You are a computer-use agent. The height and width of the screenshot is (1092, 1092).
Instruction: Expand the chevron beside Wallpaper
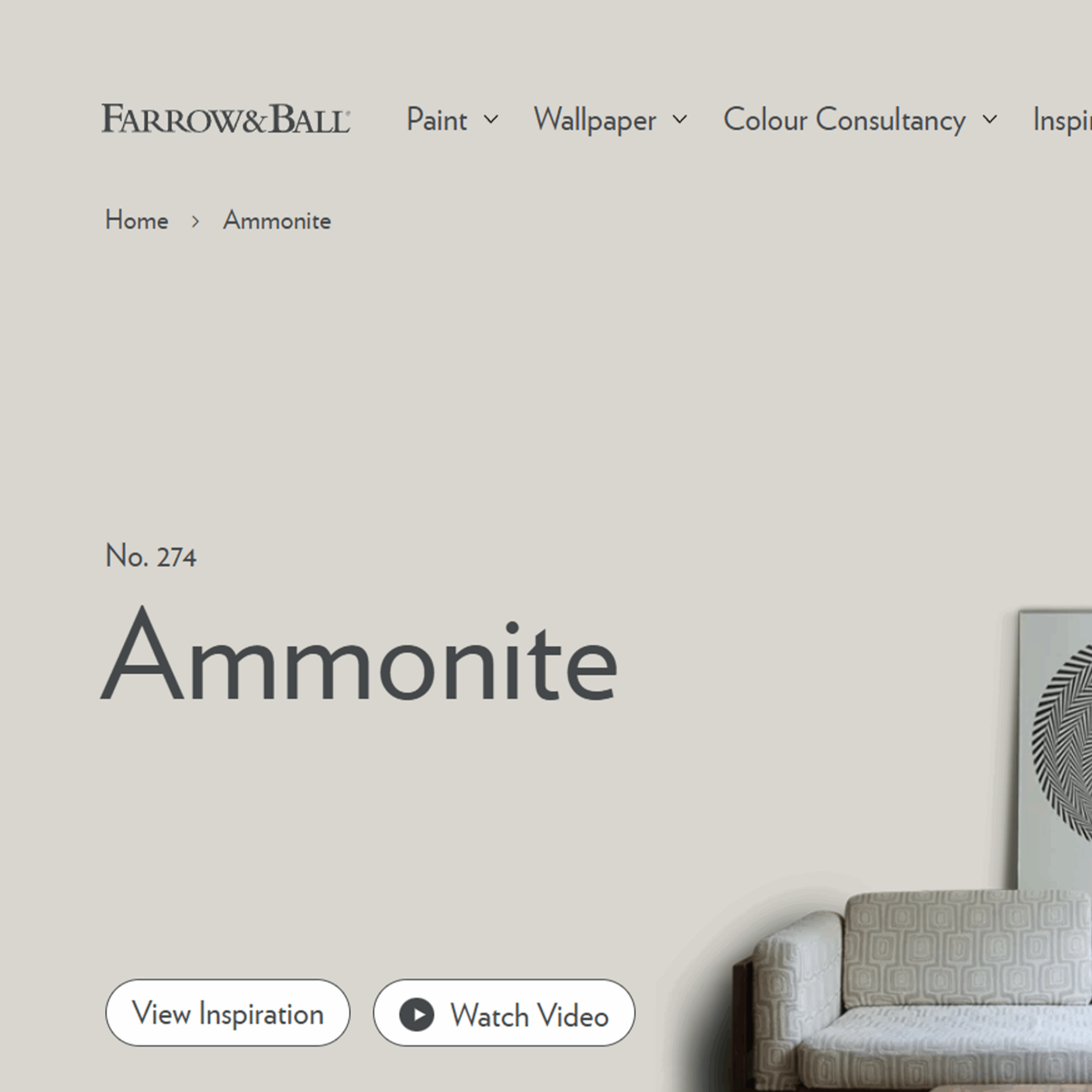pyautogui.click(x=680, y=119)
